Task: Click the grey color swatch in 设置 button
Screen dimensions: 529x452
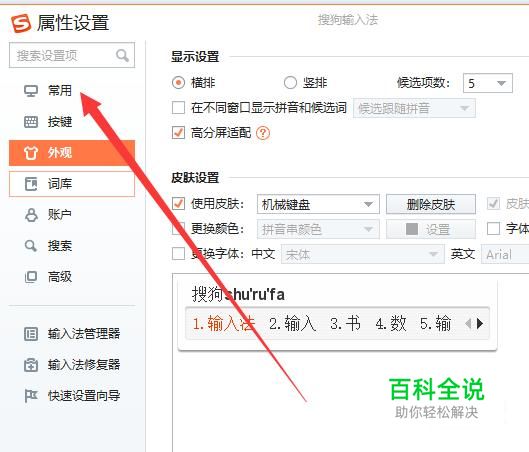Action: coord(412,229)
